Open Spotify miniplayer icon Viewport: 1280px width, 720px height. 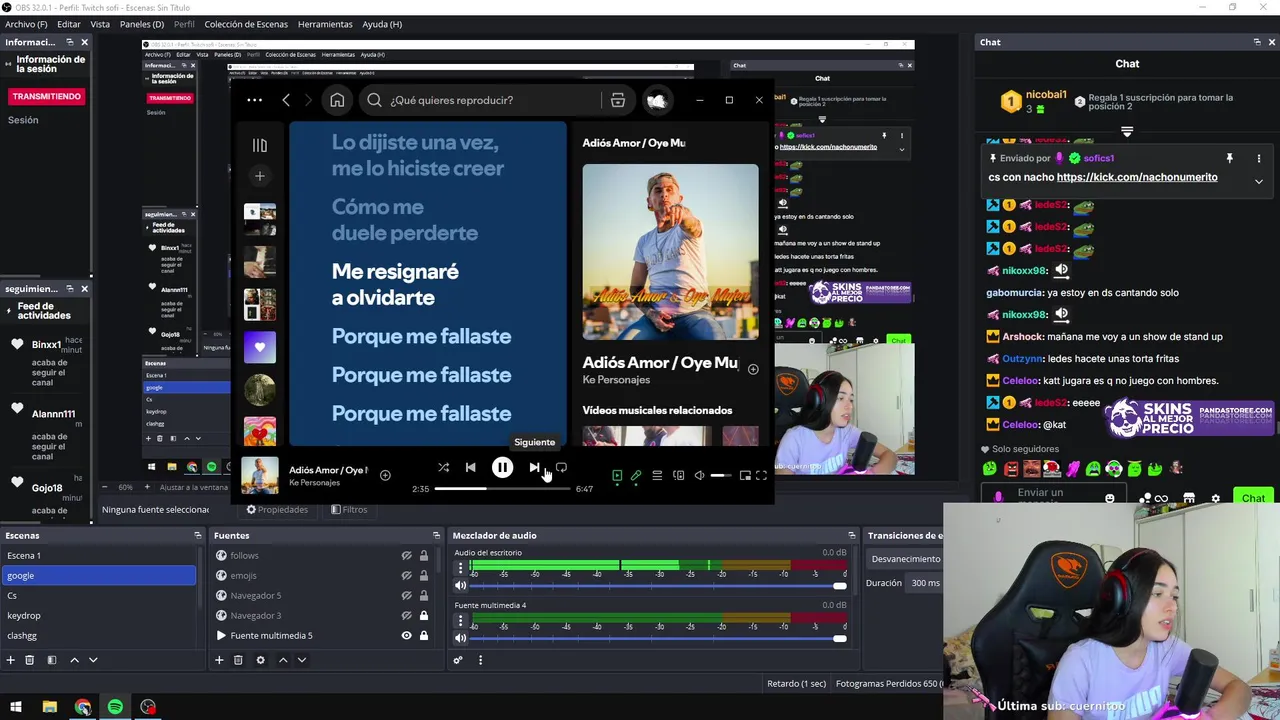[x=745, y=476]
